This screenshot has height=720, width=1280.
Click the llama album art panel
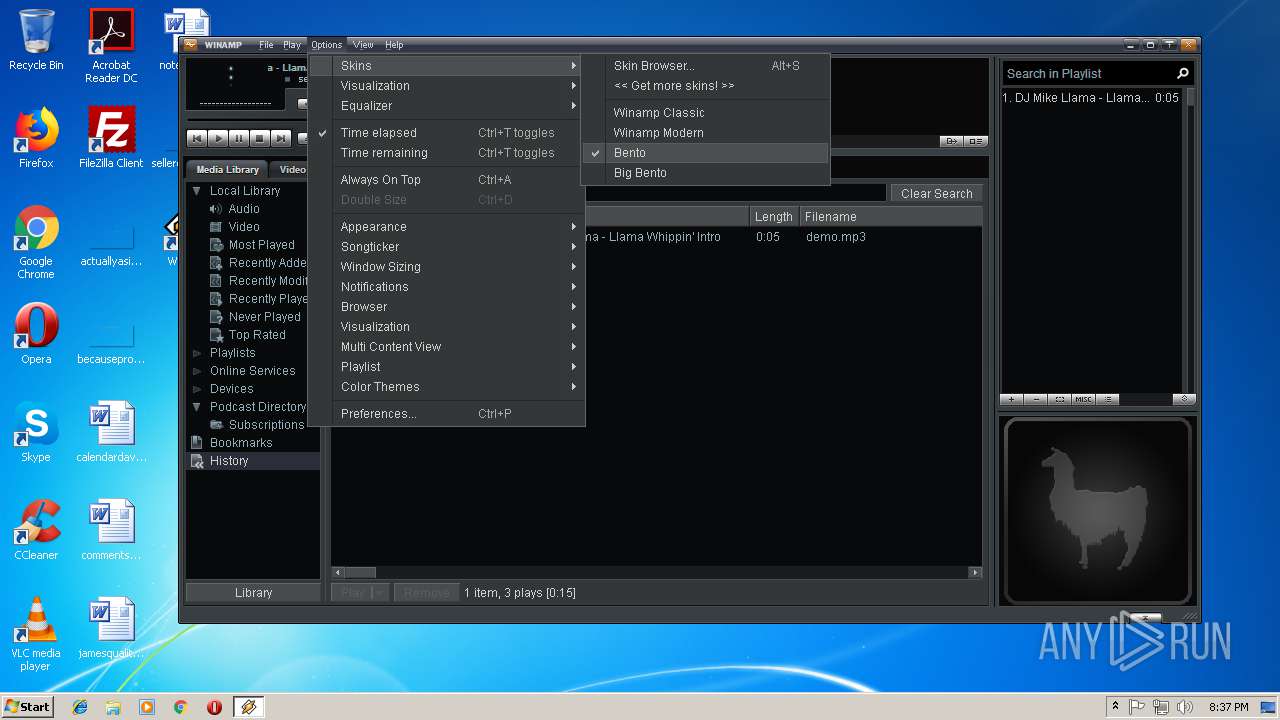[x=1098, y=510]
